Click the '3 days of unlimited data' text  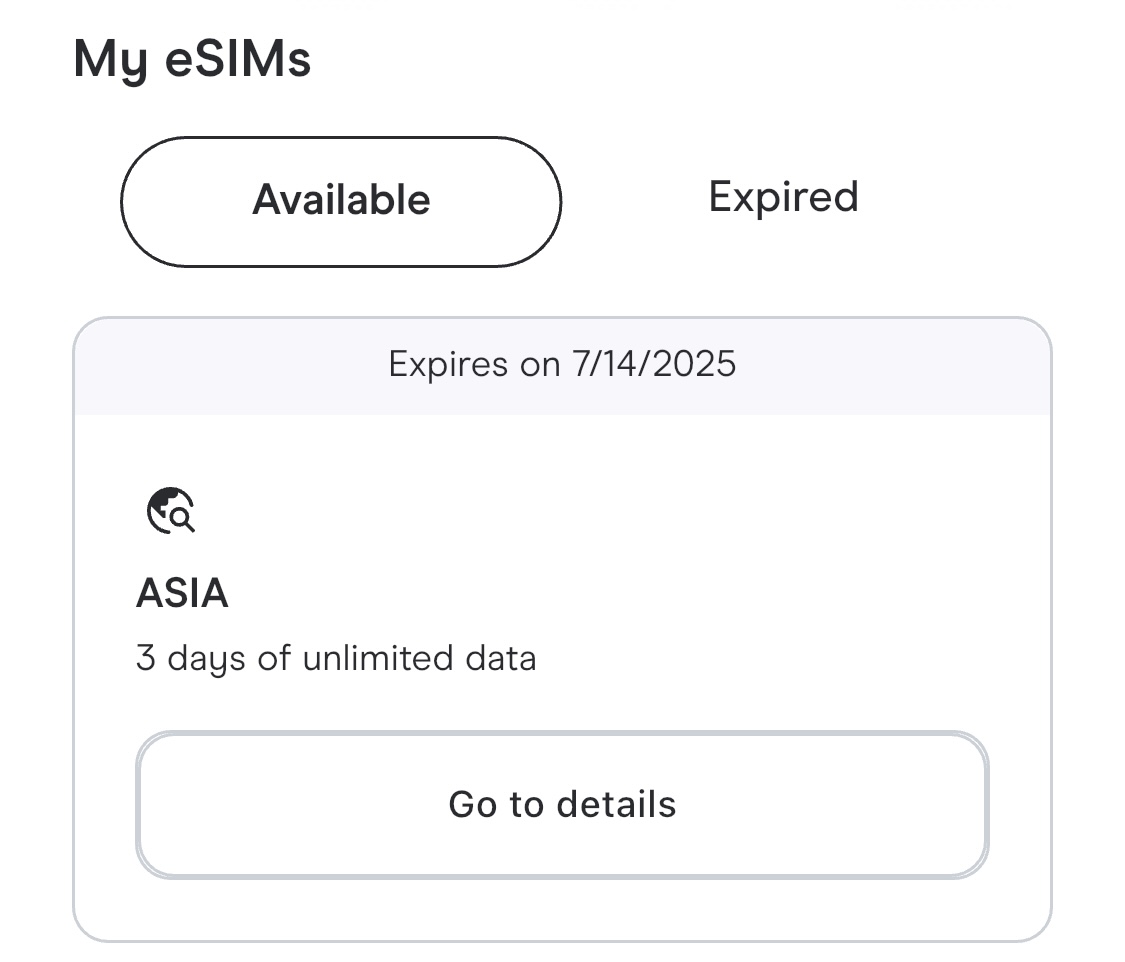(x=336, y=659)
